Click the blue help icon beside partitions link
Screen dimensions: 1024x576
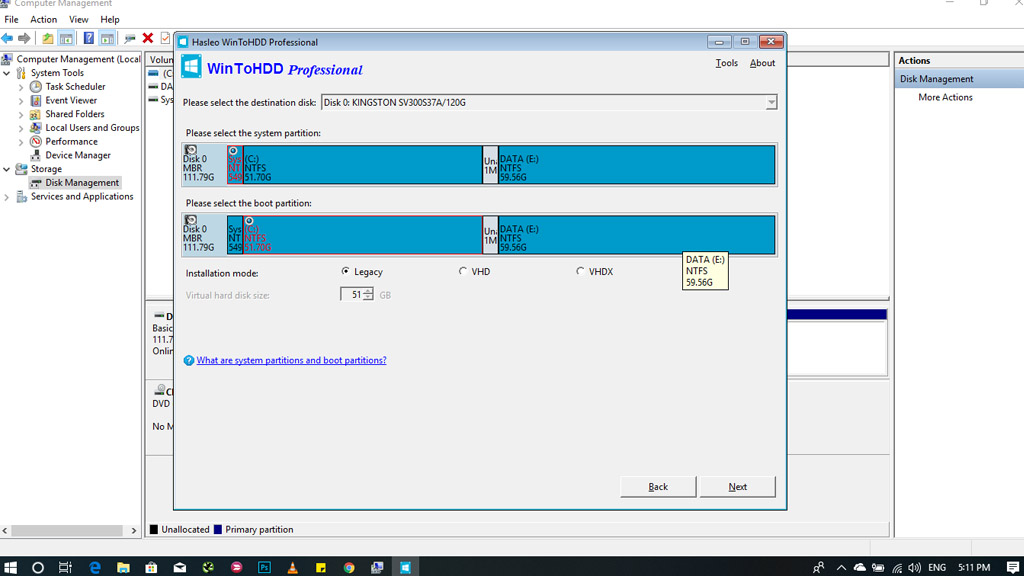(189, 361)
